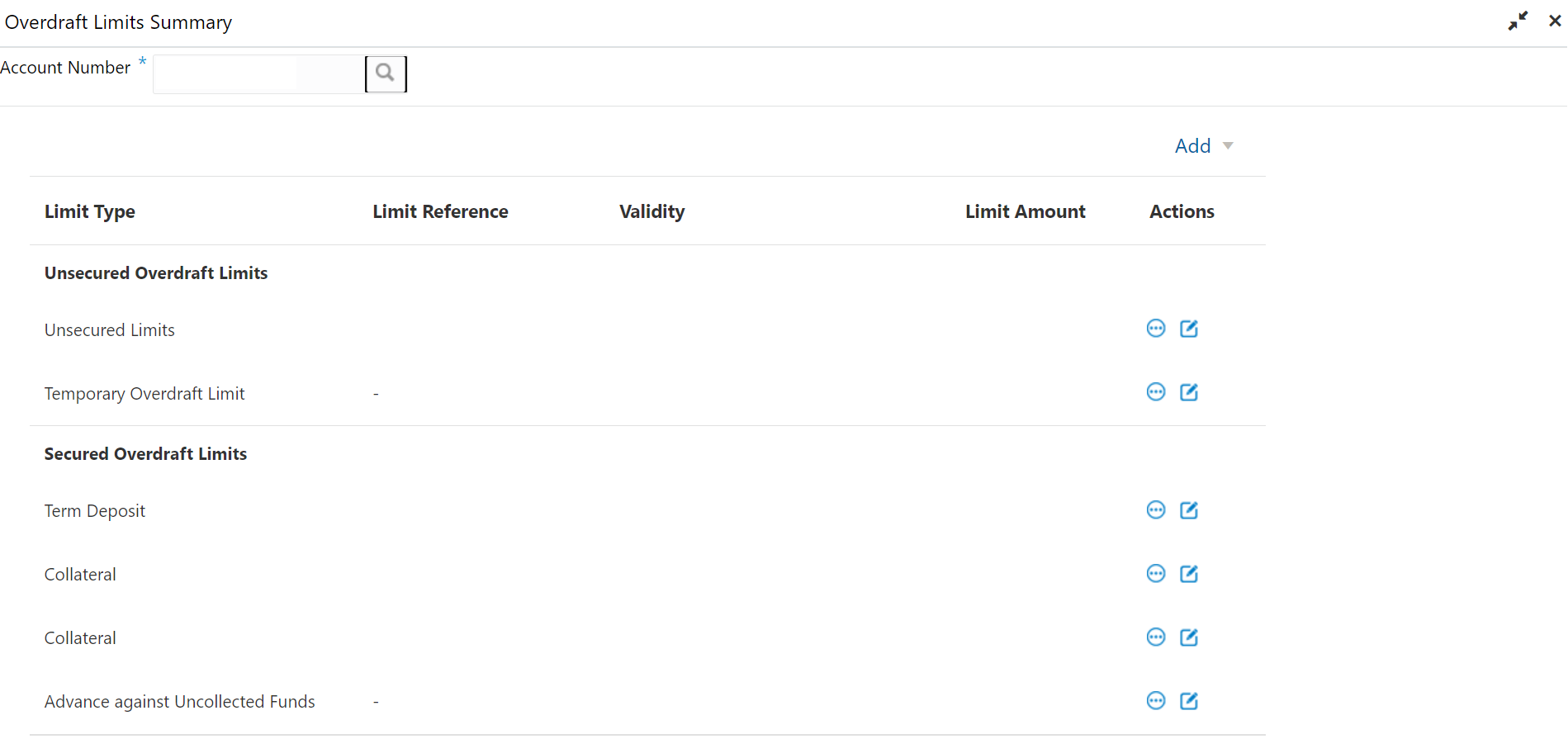Screen dimensions: 1568x739
Task: Select the Unsecured Overdraft Limits section heading
Action: click(156, 273)
